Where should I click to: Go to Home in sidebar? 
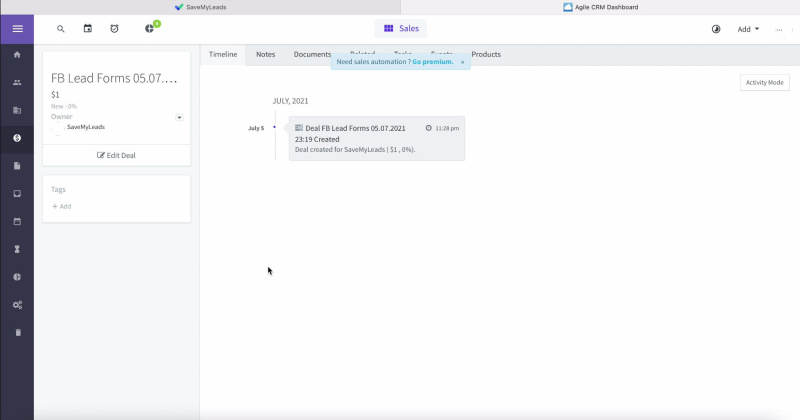(x=17, y=55)
